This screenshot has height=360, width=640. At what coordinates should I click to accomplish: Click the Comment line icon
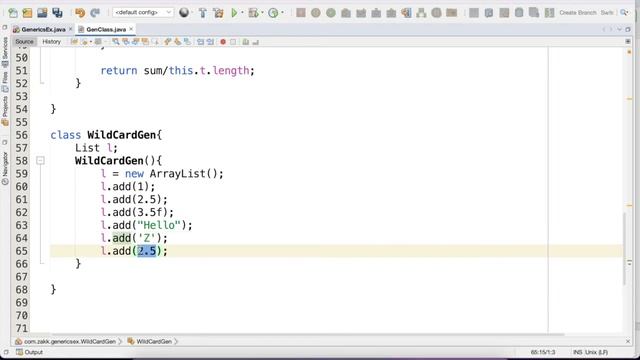tap(246, 42)
